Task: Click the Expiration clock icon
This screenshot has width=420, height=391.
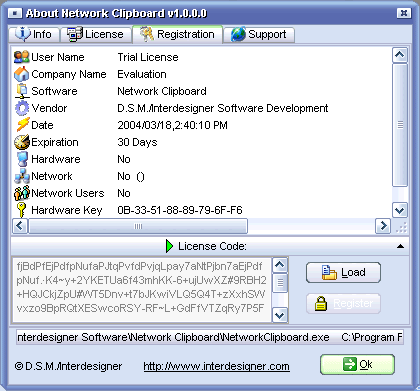Action: tap(22, 142)
